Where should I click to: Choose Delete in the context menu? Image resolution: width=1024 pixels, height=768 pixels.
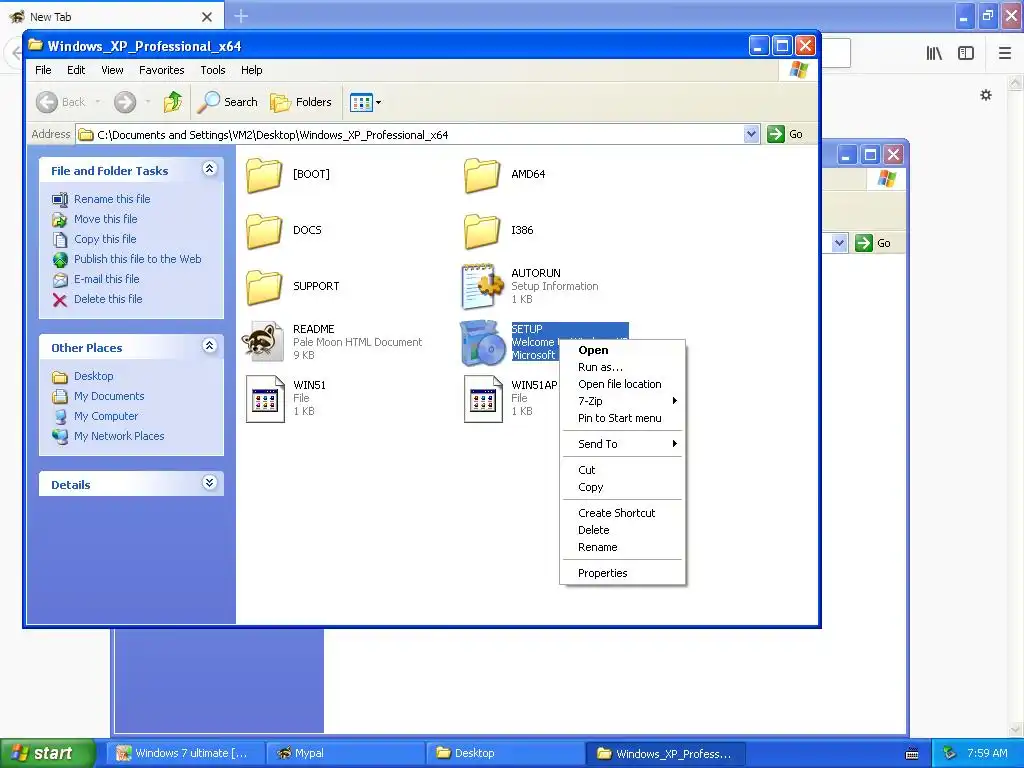tap(622, 530)
